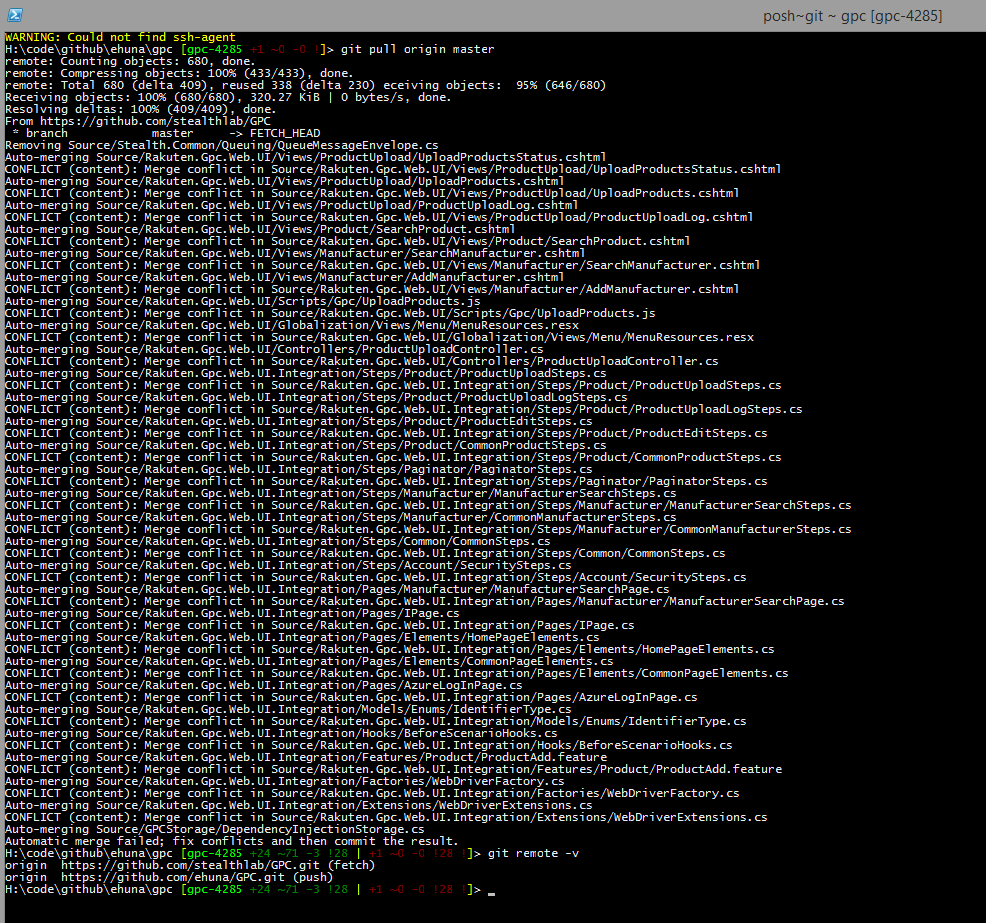Click the PowerShell icon in the title bar

[x=12, y=15]
